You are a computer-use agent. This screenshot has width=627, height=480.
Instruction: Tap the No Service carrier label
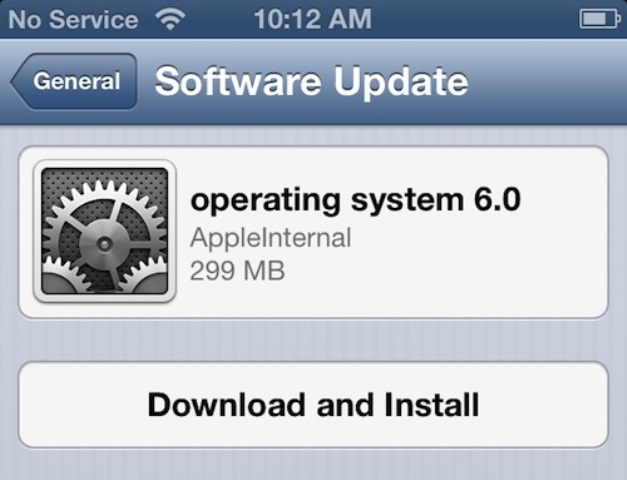click(x=73, y=19)
